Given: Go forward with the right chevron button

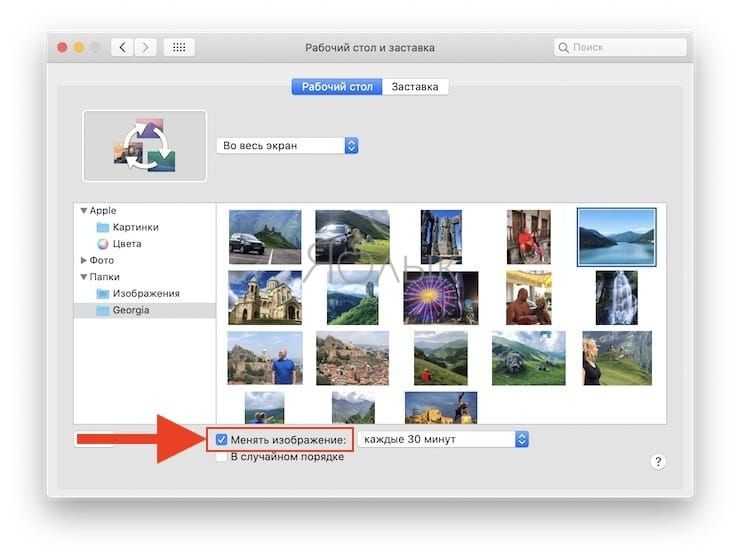Looking at the screenshot, I should pos(145,47).
